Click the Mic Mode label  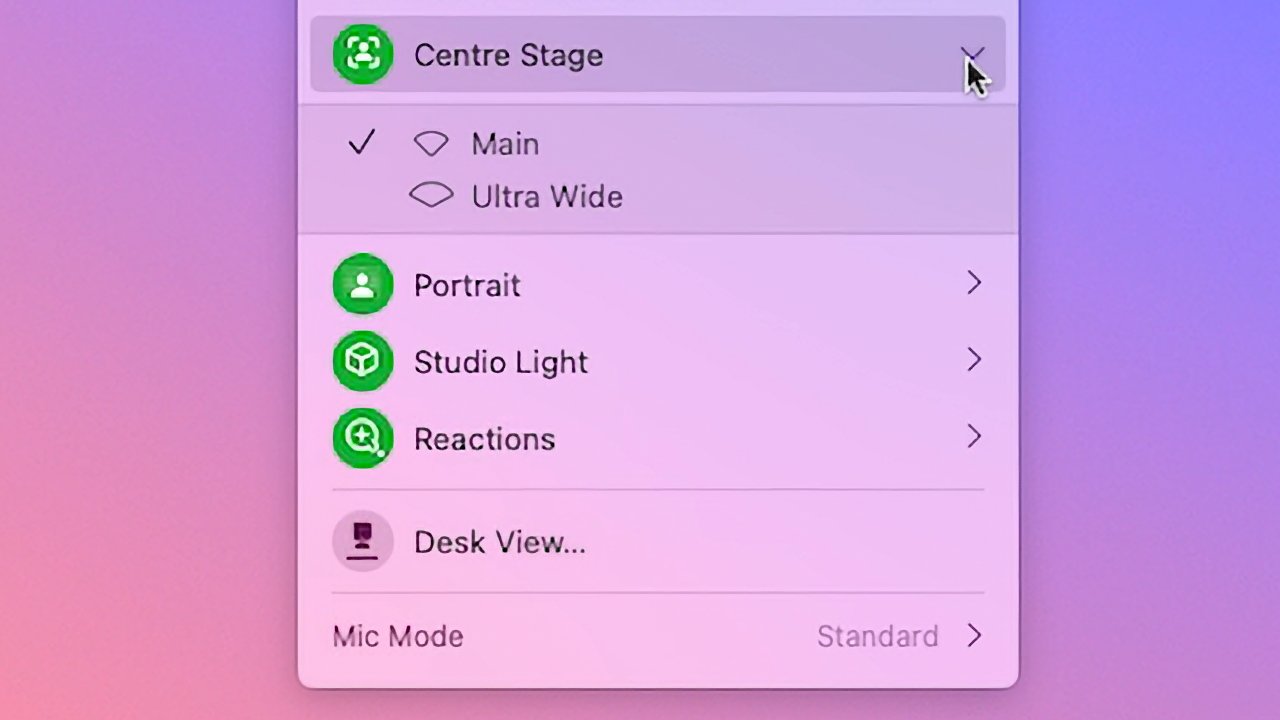coord(398,636)
